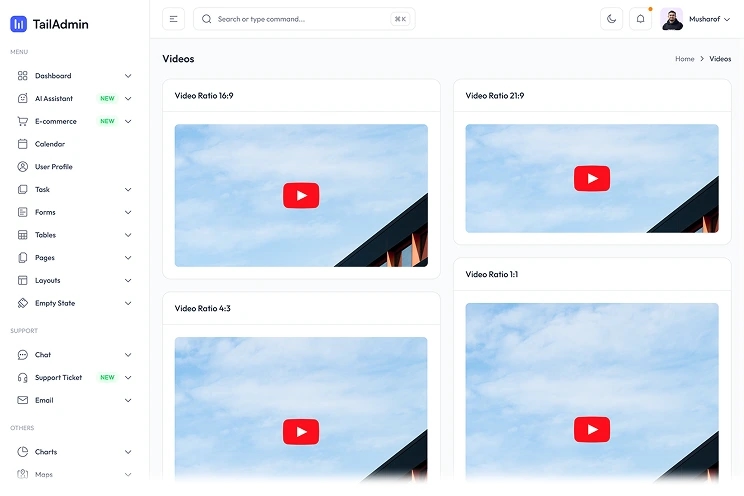Click the Video Ratio 4:3 heading
This screenshot has width=744, height=496.
tap(203, 309)
